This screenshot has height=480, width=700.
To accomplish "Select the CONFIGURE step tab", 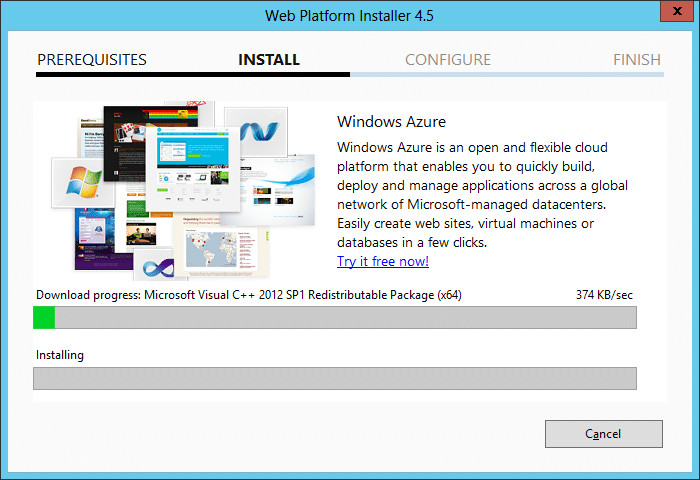I will coord(448,59).
